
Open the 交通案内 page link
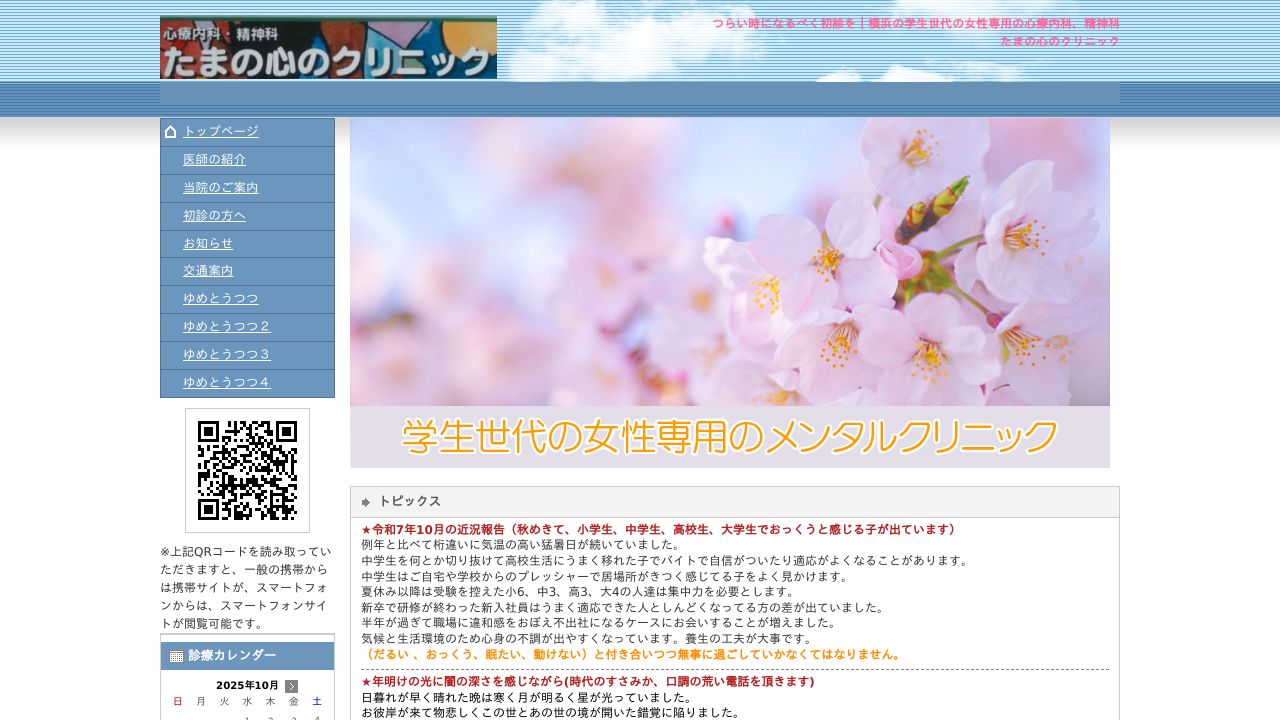coord(207,271)
